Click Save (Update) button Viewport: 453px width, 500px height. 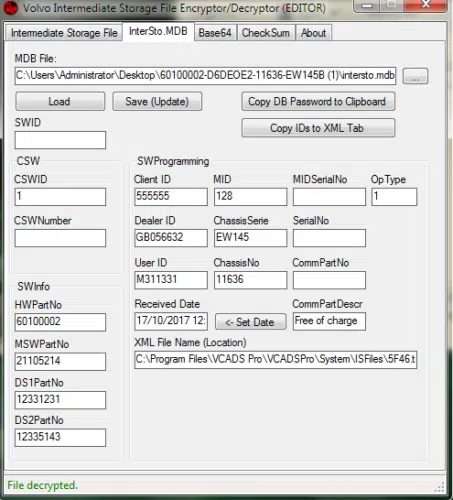(157, 101)
